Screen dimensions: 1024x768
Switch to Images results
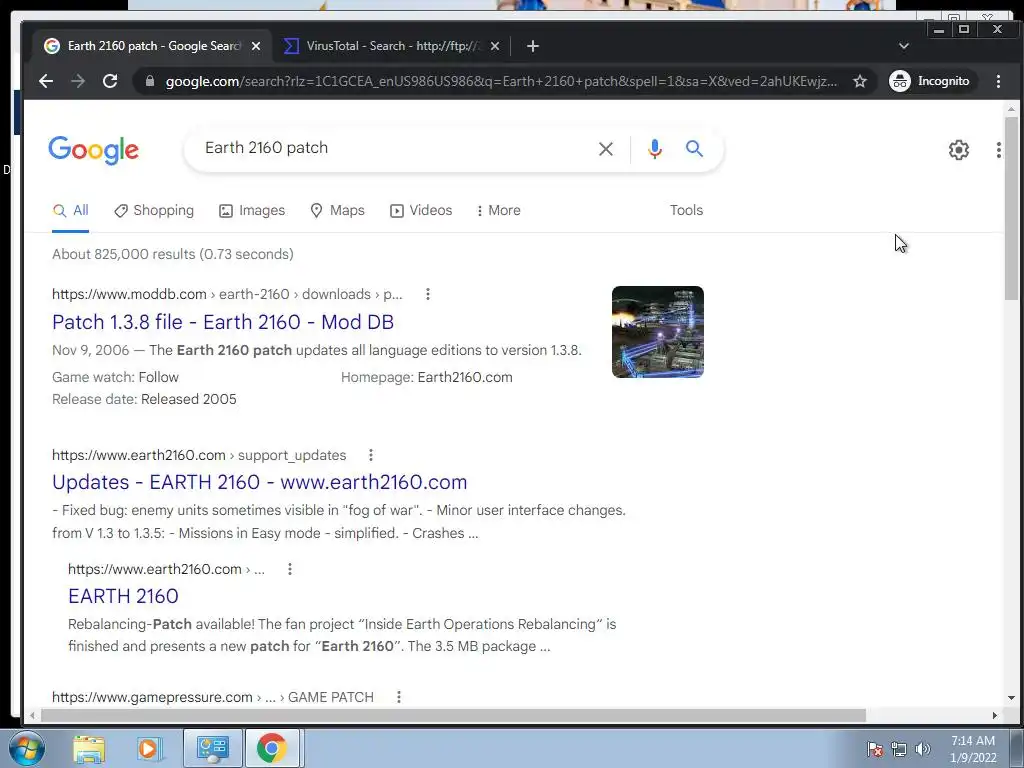click(x=252, y=211)
